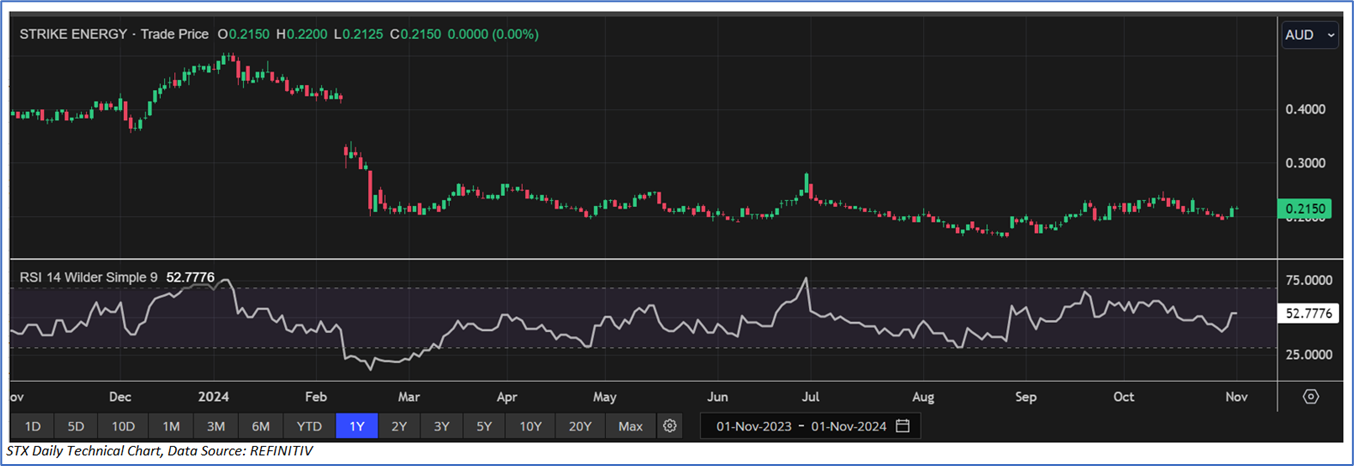Image resolution: width=1354 pixels, height=466 pixels.
Task: Select the Max time range
Action: [x=630, y=426]
